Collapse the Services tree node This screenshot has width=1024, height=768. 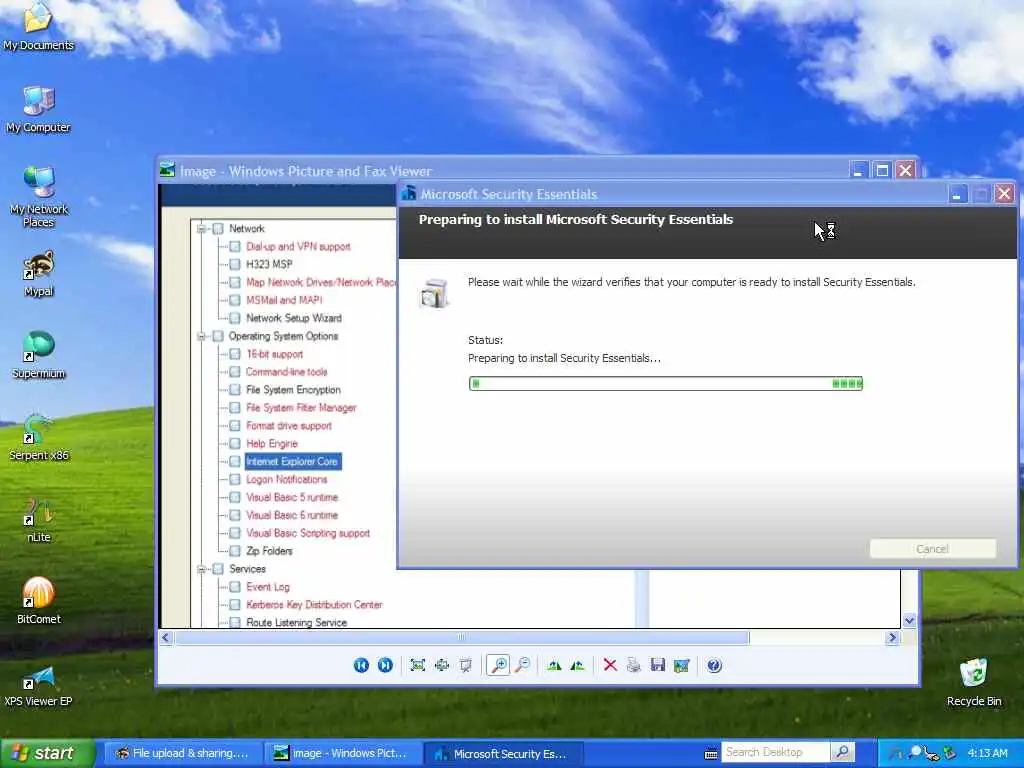pyautogui.click(x=202, y=569)
